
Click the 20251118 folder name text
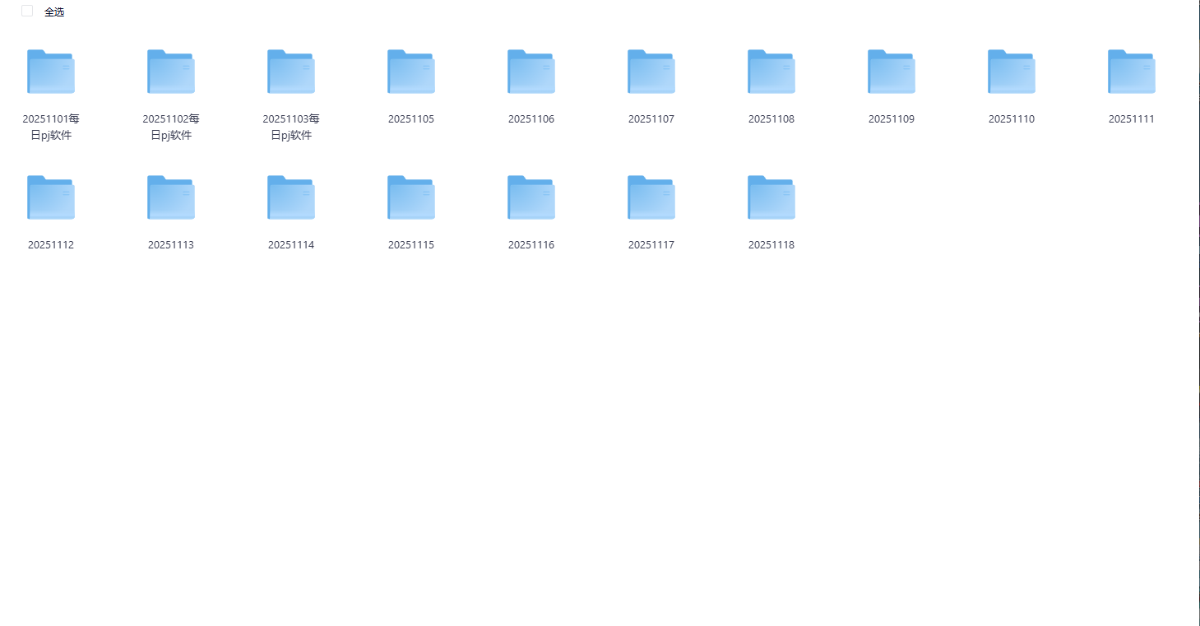[771, 245]
